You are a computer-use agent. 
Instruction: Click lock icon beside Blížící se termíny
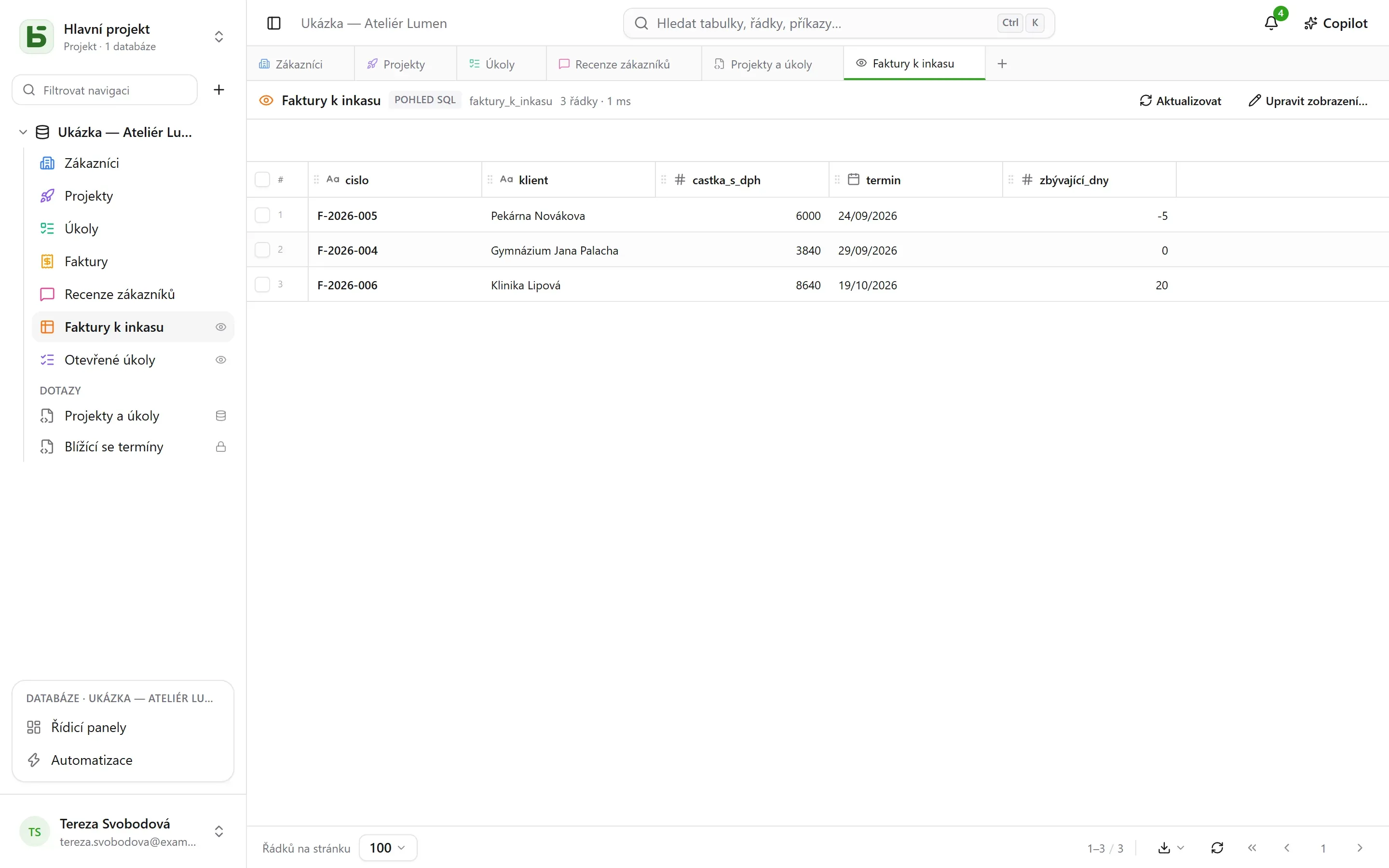220,447
